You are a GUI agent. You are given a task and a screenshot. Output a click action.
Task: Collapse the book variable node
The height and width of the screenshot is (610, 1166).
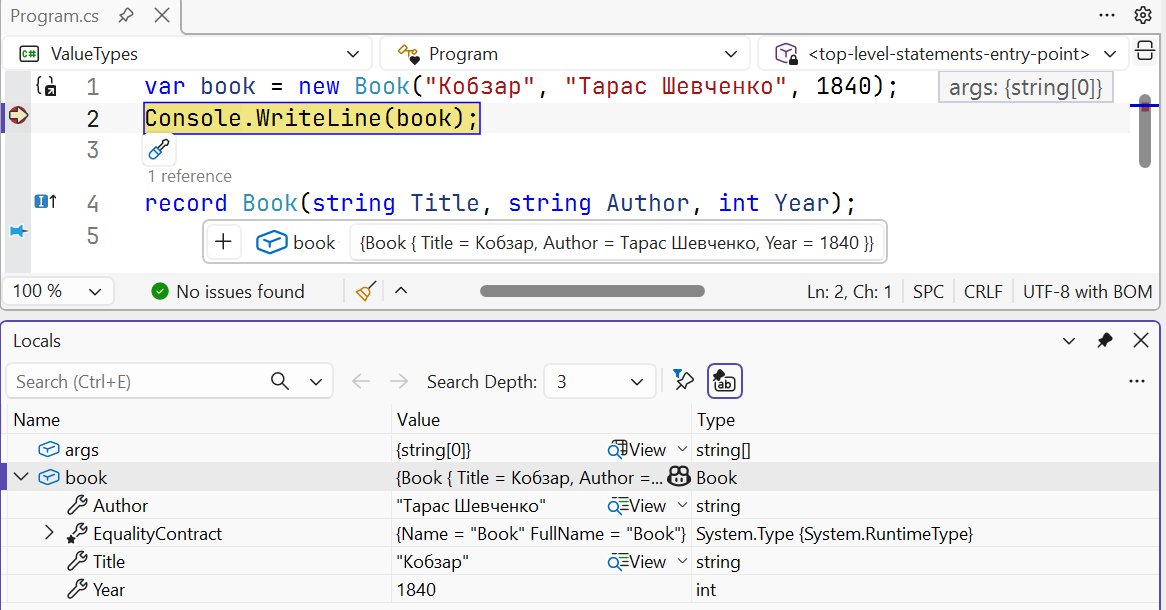[x=21, y=477]
